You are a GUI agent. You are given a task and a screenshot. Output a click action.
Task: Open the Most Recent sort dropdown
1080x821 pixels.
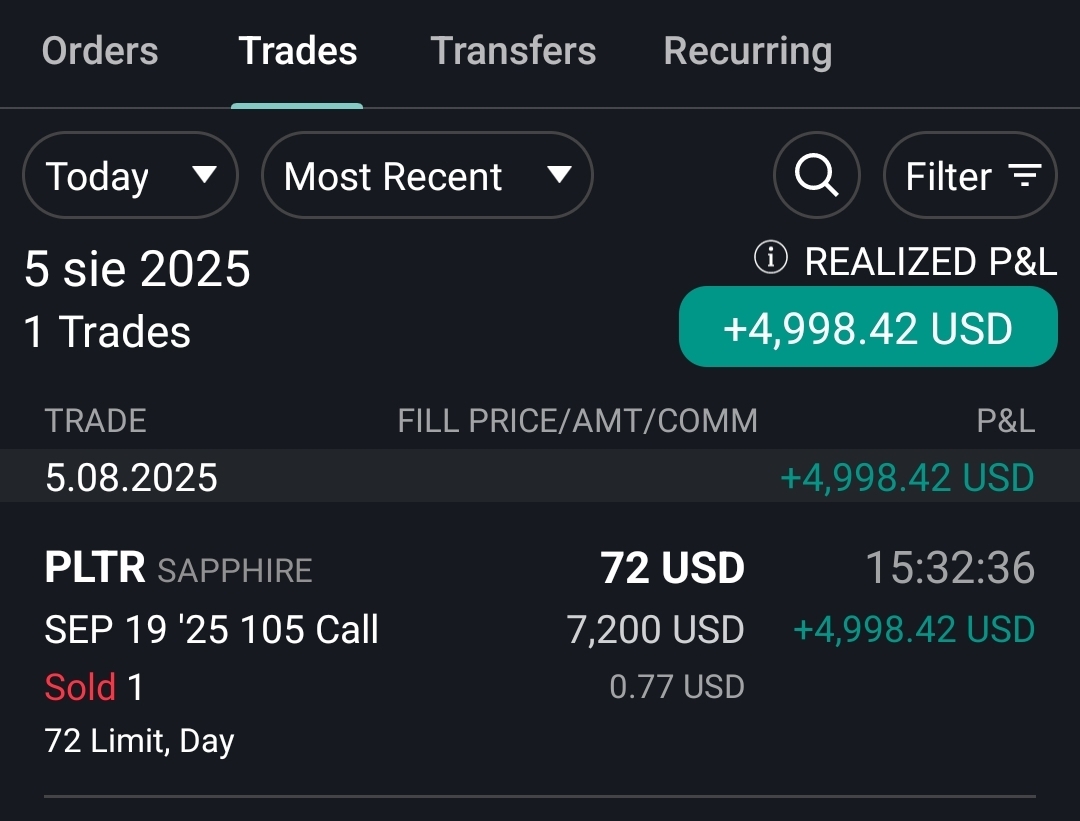tap(427, 176)
